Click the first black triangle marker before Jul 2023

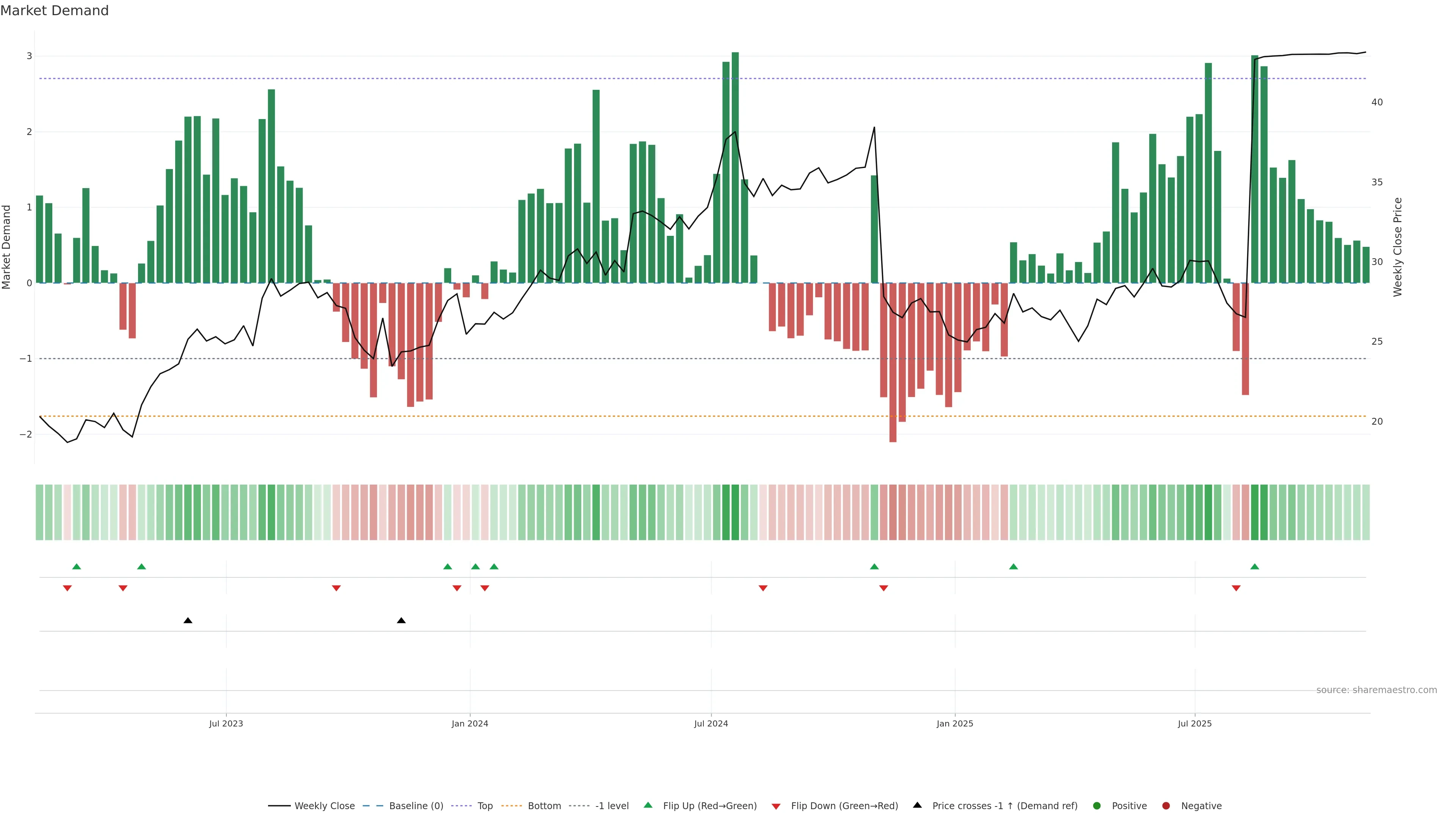tap(188, 621)
